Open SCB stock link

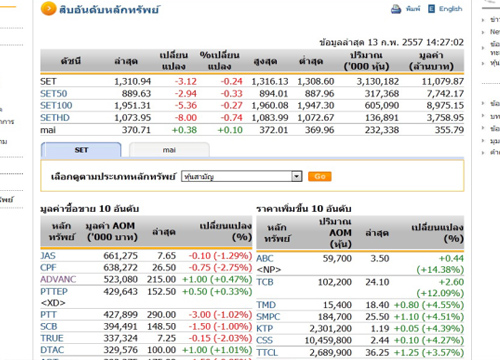click(49, 327)
